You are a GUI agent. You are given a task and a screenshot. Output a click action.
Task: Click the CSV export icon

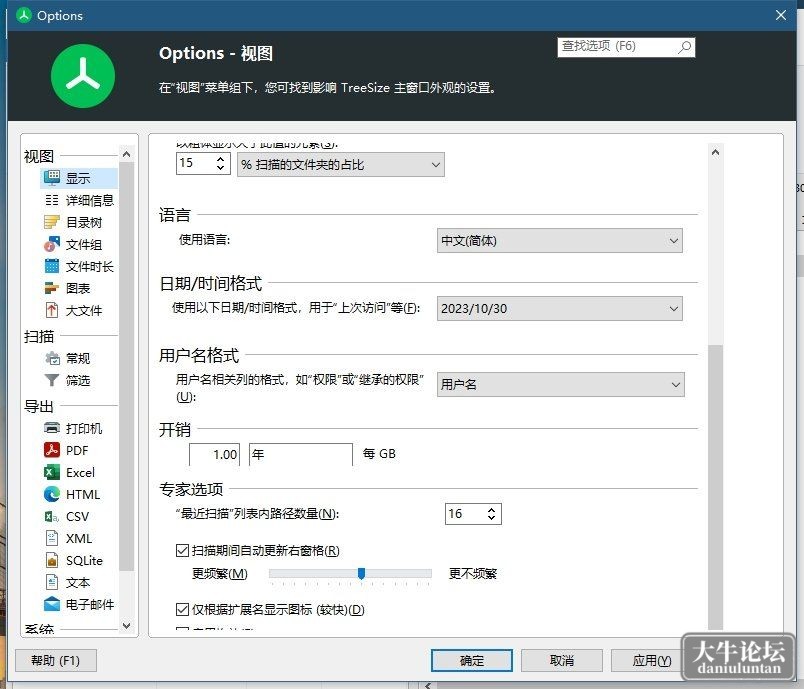pyautogui.click(x=52, y=516)
